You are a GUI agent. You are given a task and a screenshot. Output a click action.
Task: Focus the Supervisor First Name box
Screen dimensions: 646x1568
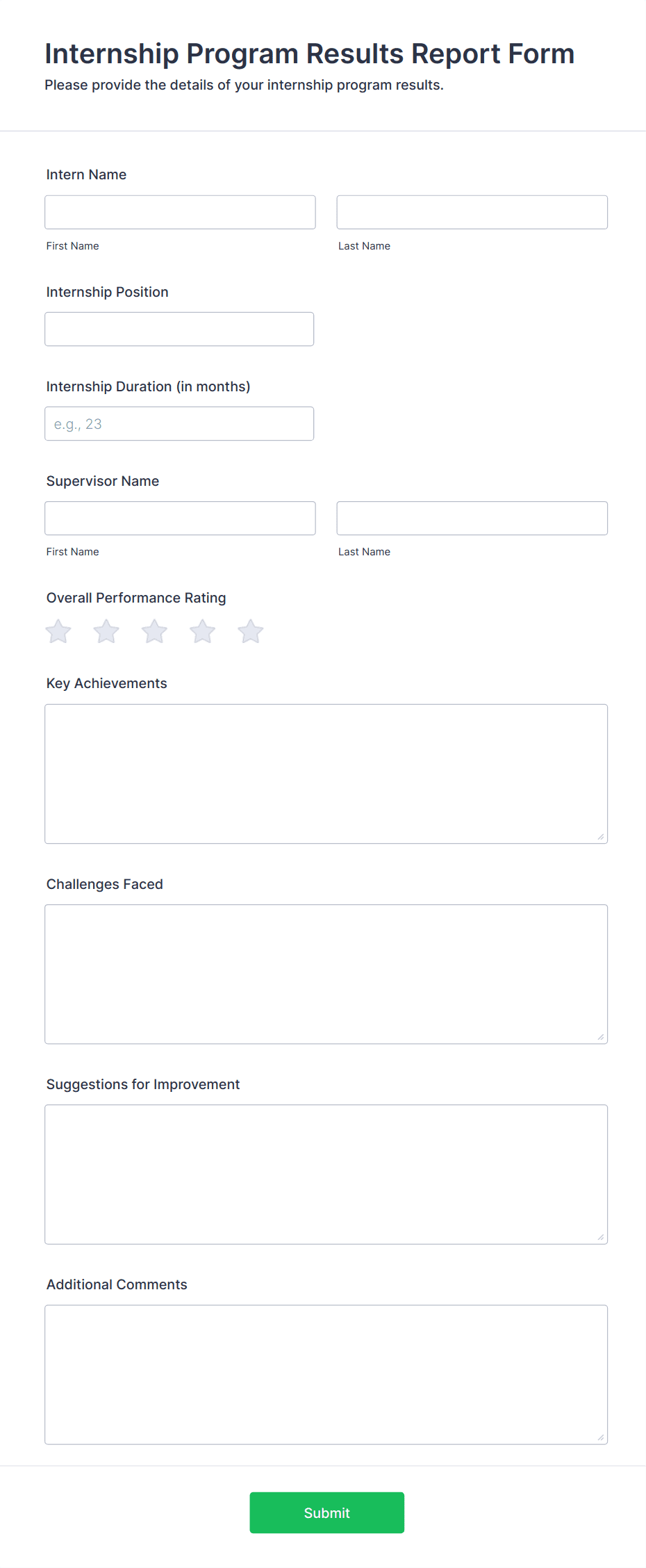[180, 518]
